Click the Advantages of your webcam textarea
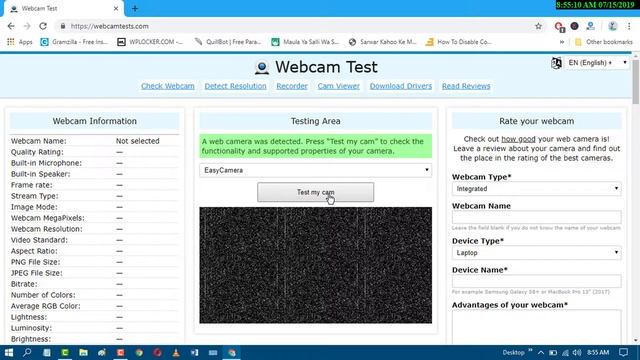Screen dimensions: 640x360 coord(537,327)
